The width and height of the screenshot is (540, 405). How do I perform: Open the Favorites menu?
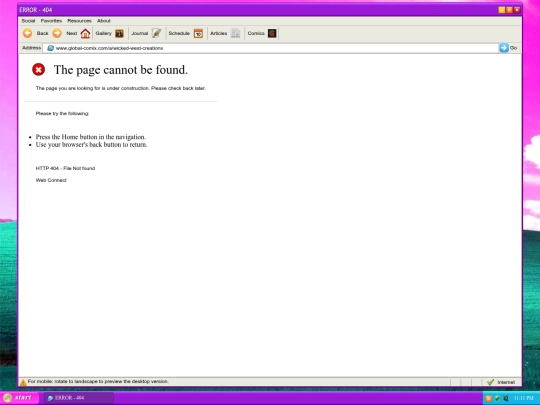[x=51, y=21]
